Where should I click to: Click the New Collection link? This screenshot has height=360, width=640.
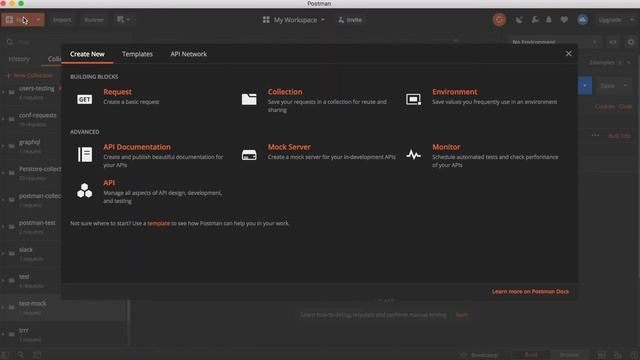point(29,76)
